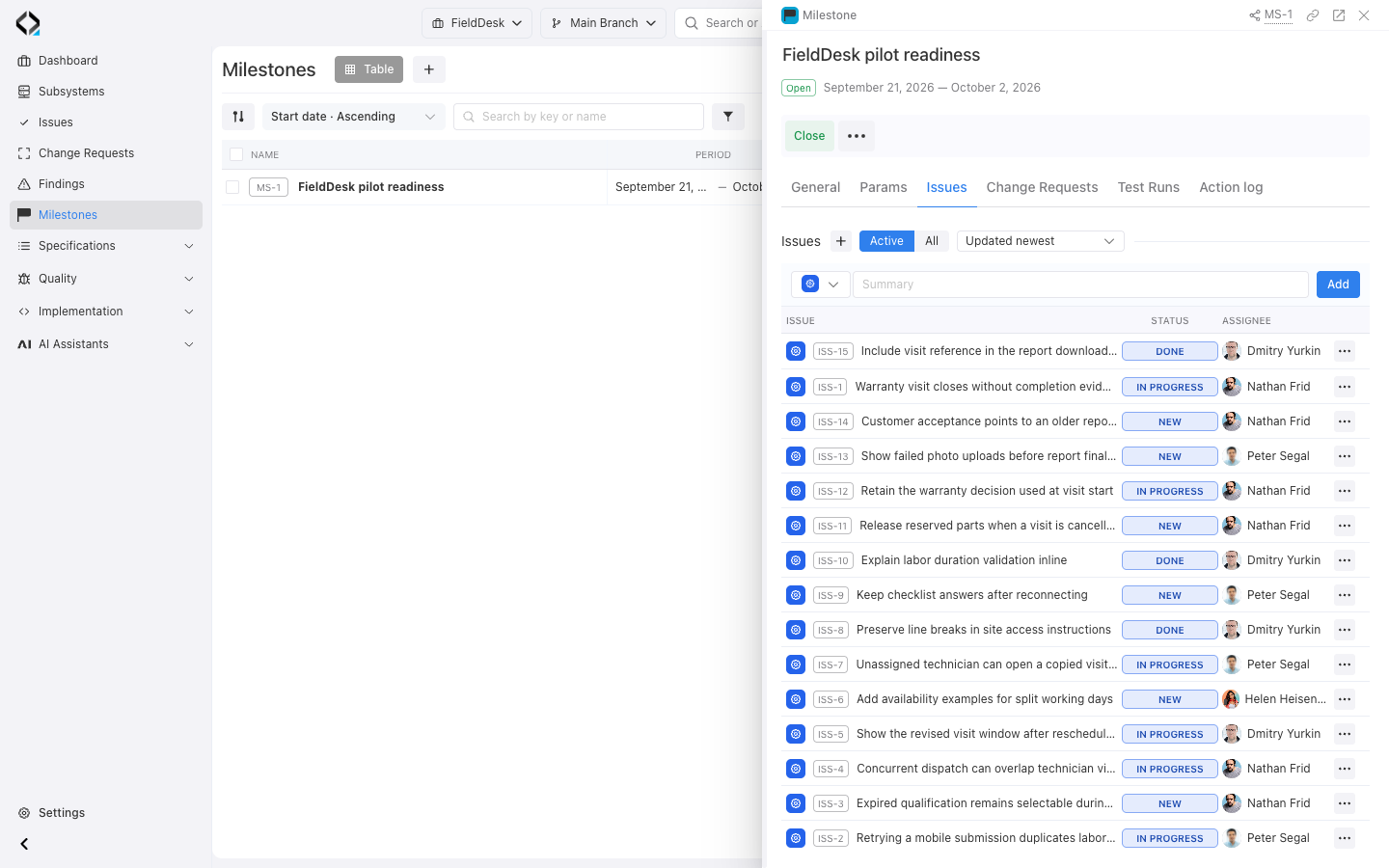Open row menu for ISS-13
The height and width of the screenshot is (868, 1389).
click(x=1345, y=456)
